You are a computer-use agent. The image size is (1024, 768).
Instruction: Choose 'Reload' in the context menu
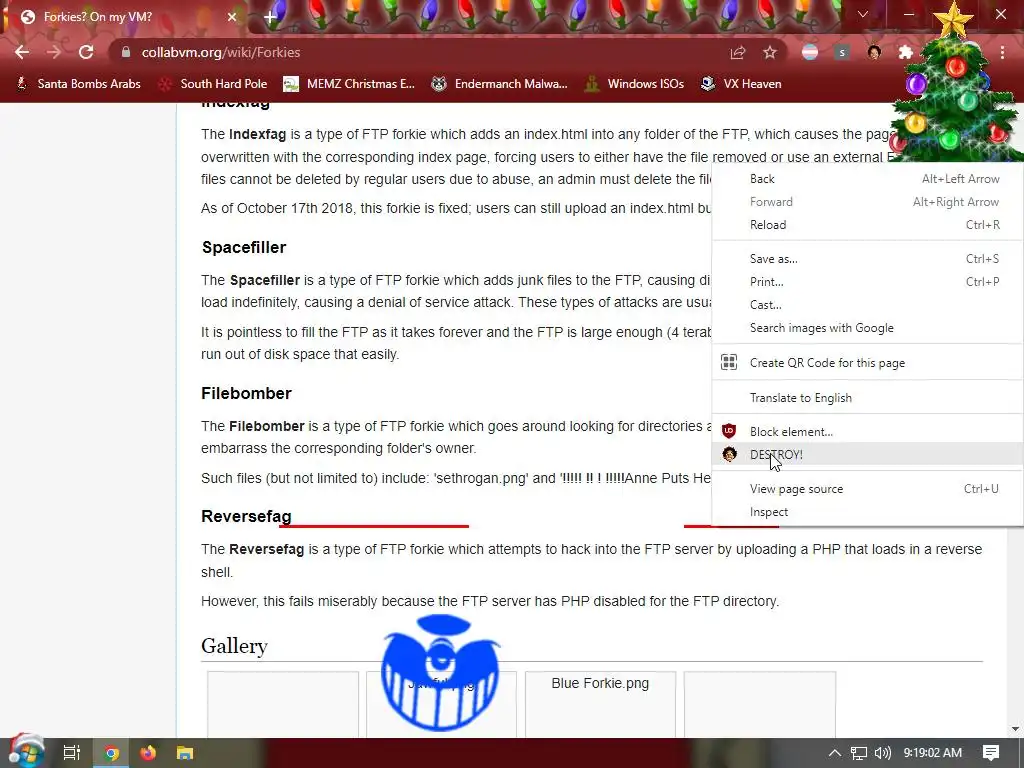pos(868,225)
